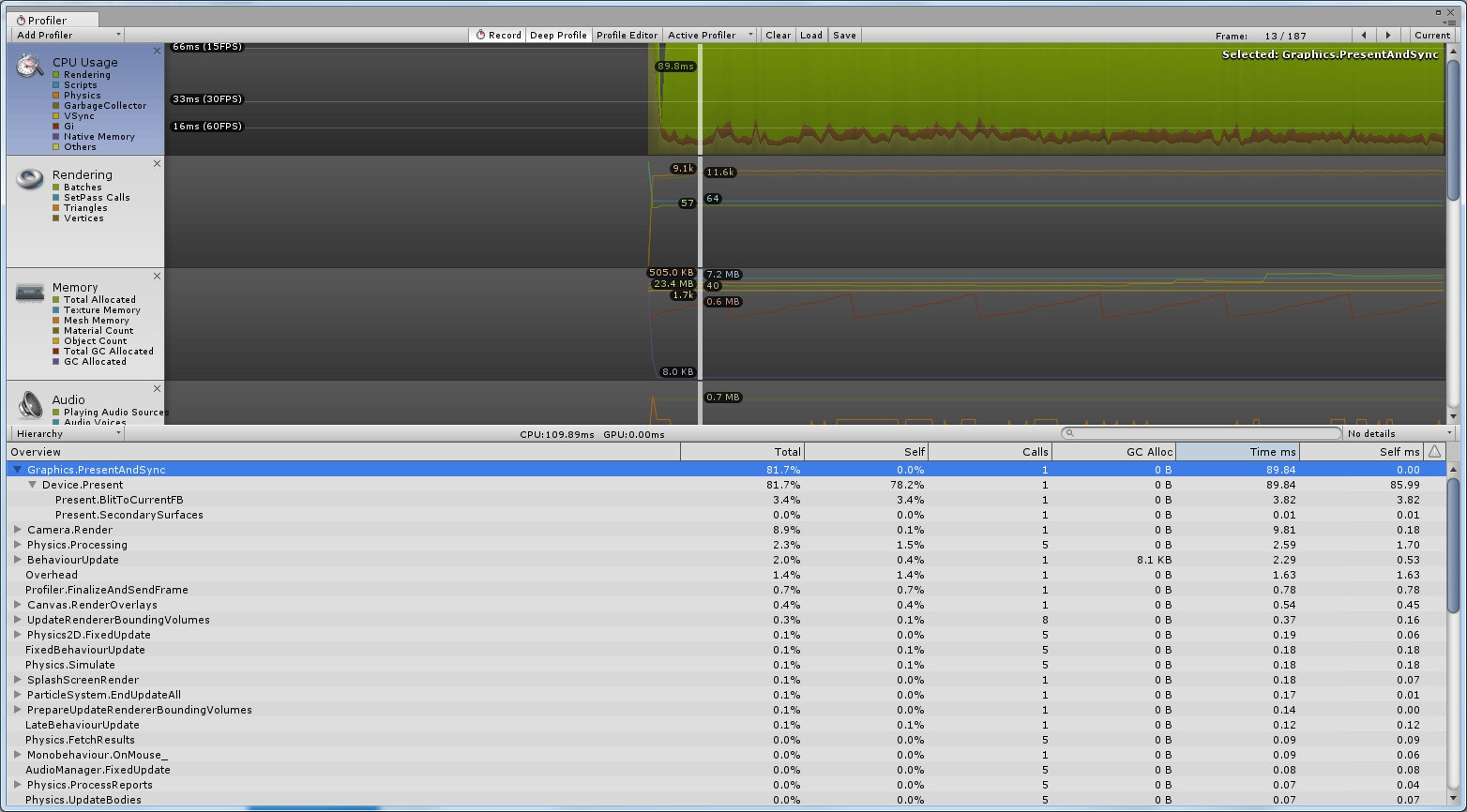Screen dimensions: 1467x812
Task: Toggle the Profile Editor button
Action: [x=627, y=36]
